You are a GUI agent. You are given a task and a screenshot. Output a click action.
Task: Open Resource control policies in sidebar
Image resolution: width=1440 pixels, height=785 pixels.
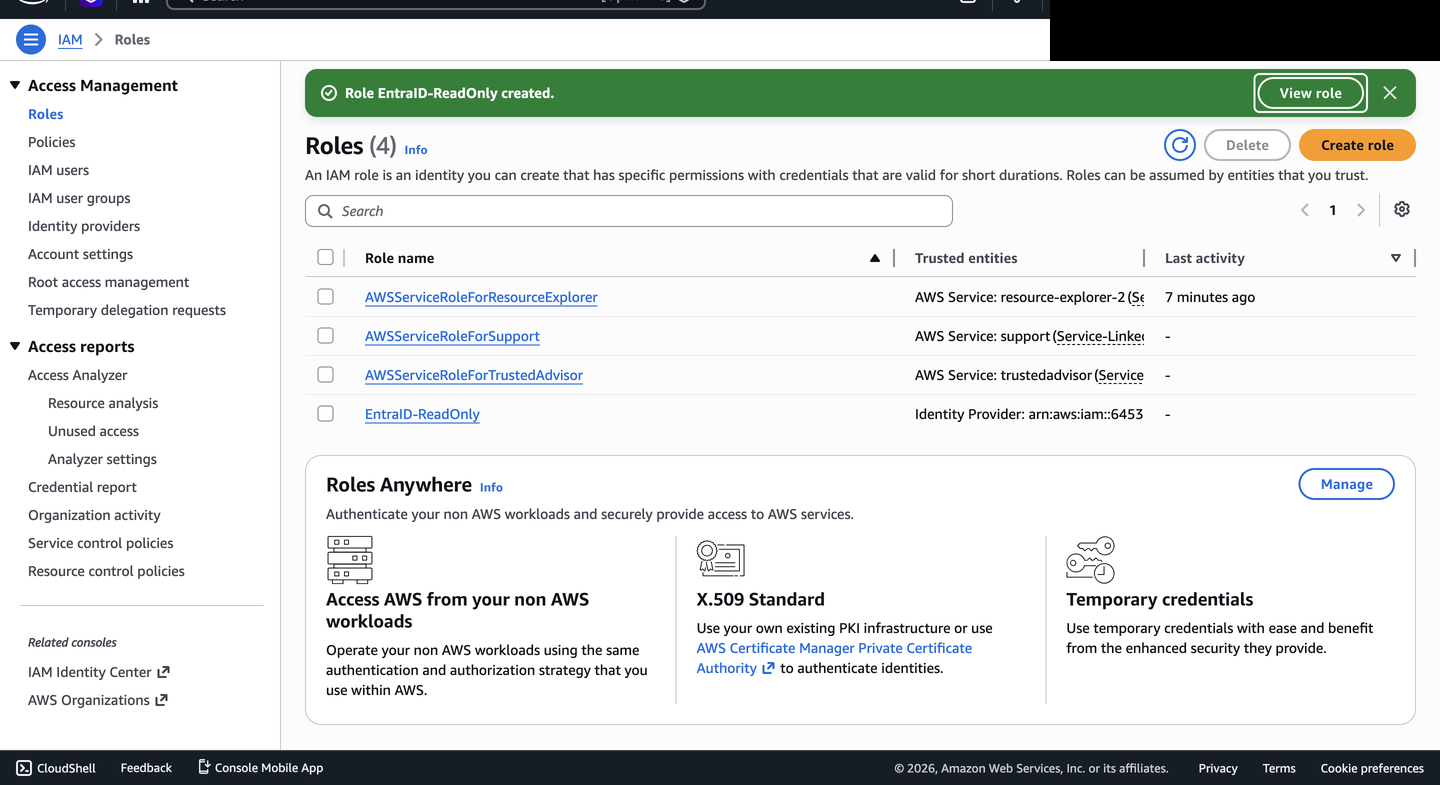pyautogui.click(x=106, y=571)
